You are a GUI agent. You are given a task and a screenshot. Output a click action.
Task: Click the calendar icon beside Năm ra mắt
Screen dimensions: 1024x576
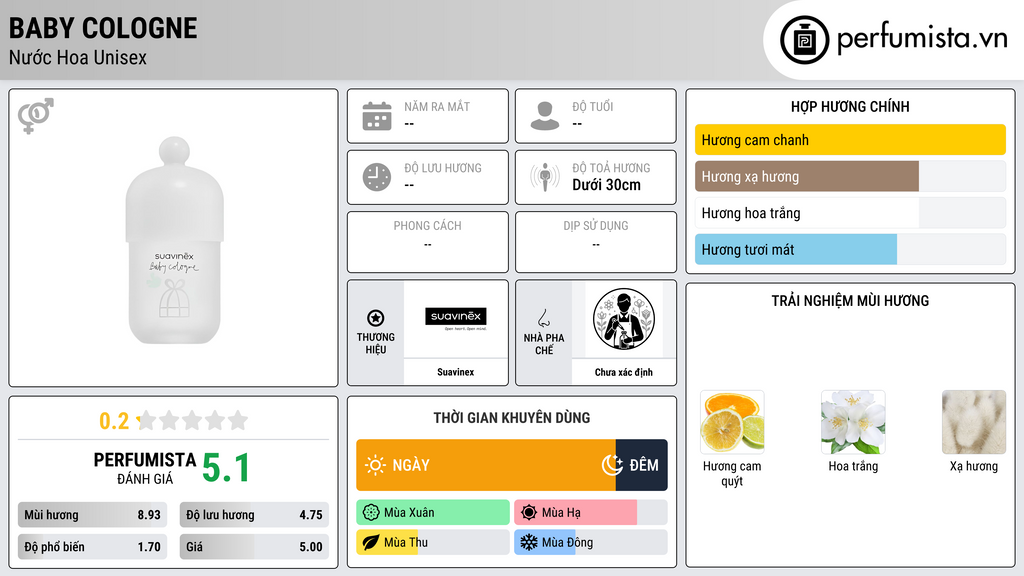click(x=377, y=116)
